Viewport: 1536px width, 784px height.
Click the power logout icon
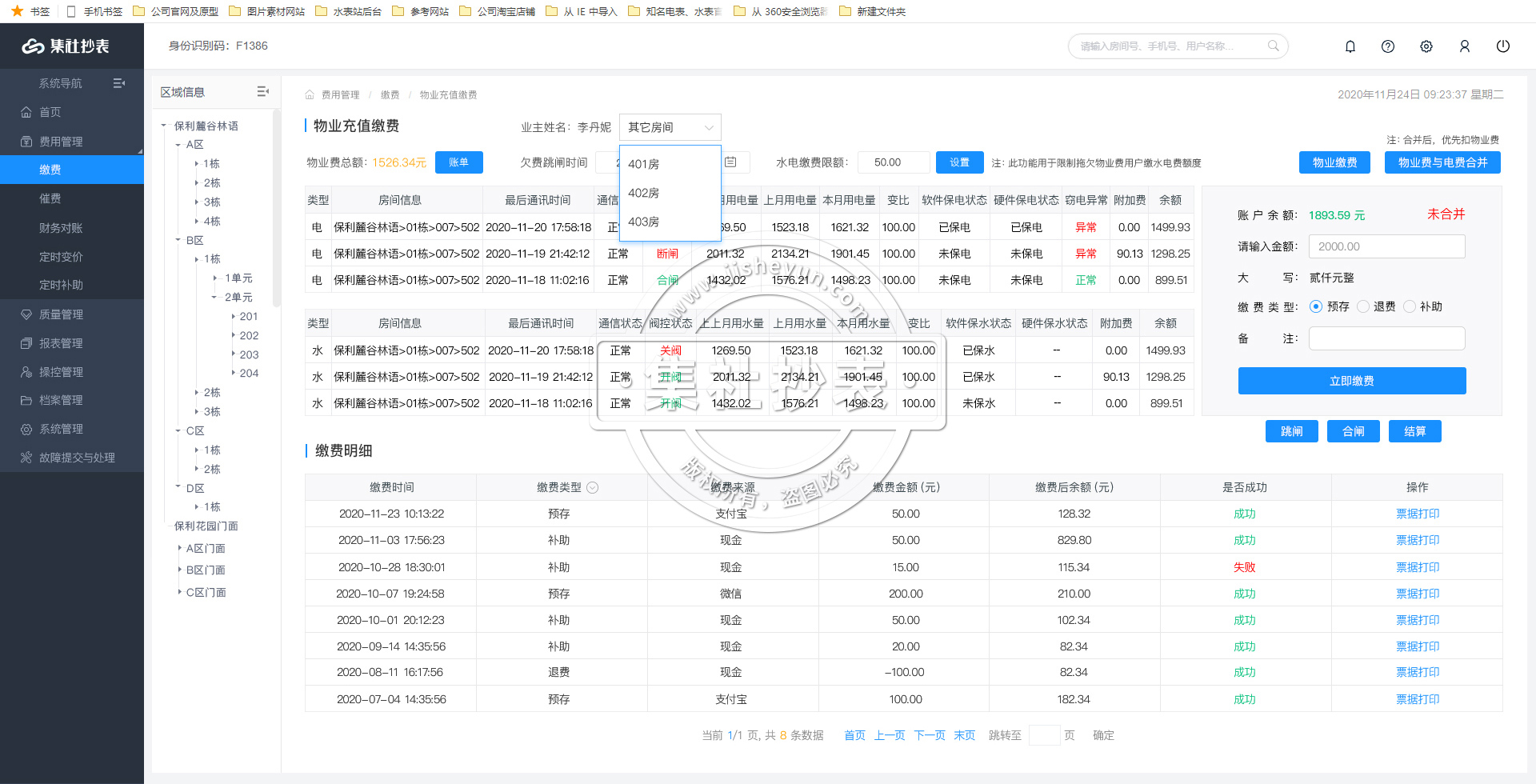[1503, 46]
